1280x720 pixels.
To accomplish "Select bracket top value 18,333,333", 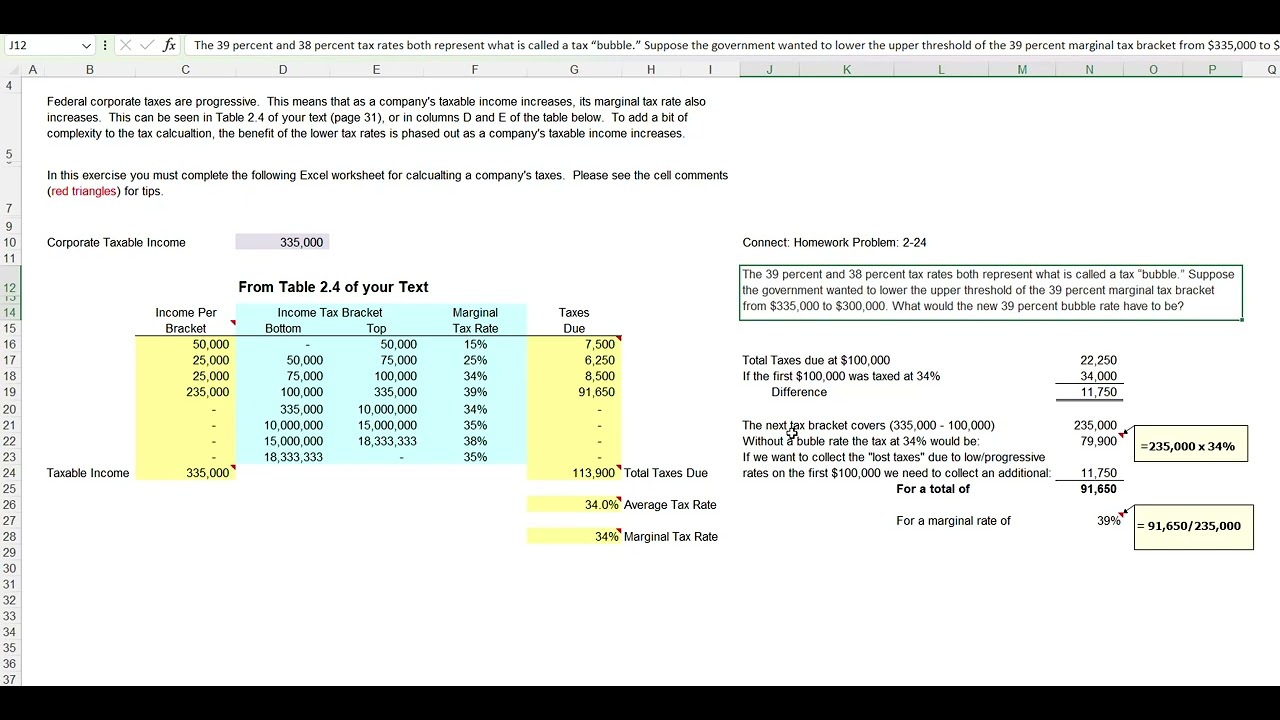I will tap(377, 441).
